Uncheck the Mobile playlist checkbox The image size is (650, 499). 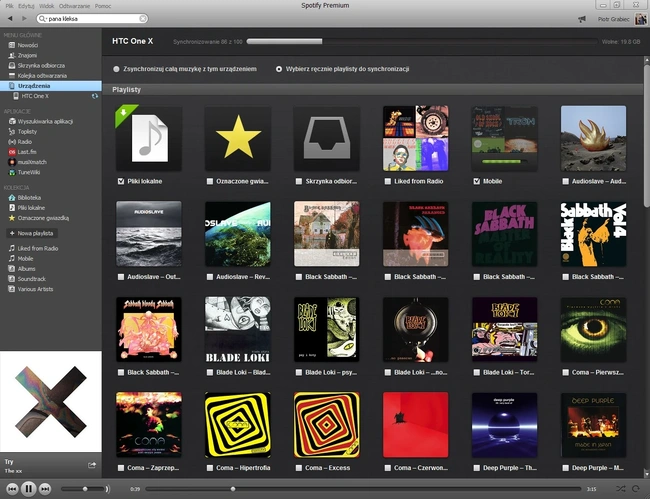[477, 181]
